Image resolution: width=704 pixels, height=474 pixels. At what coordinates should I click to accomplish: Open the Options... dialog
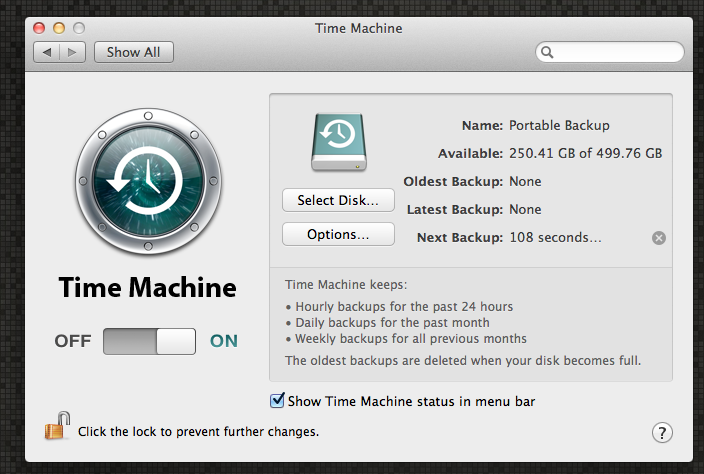(338, 234)
